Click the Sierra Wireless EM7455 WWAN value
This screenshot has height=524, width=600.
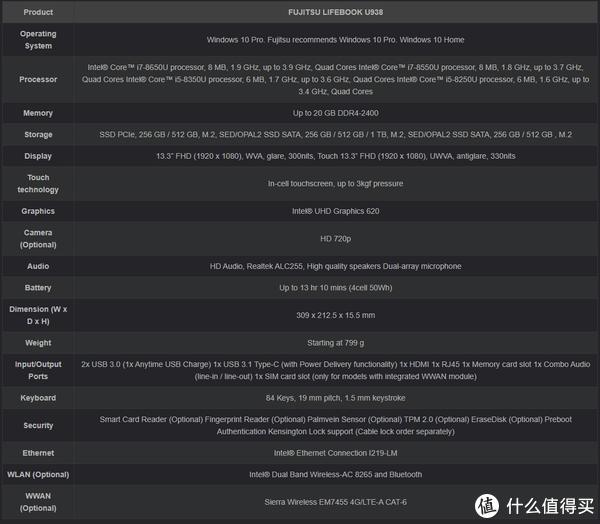tap(336, 502)
